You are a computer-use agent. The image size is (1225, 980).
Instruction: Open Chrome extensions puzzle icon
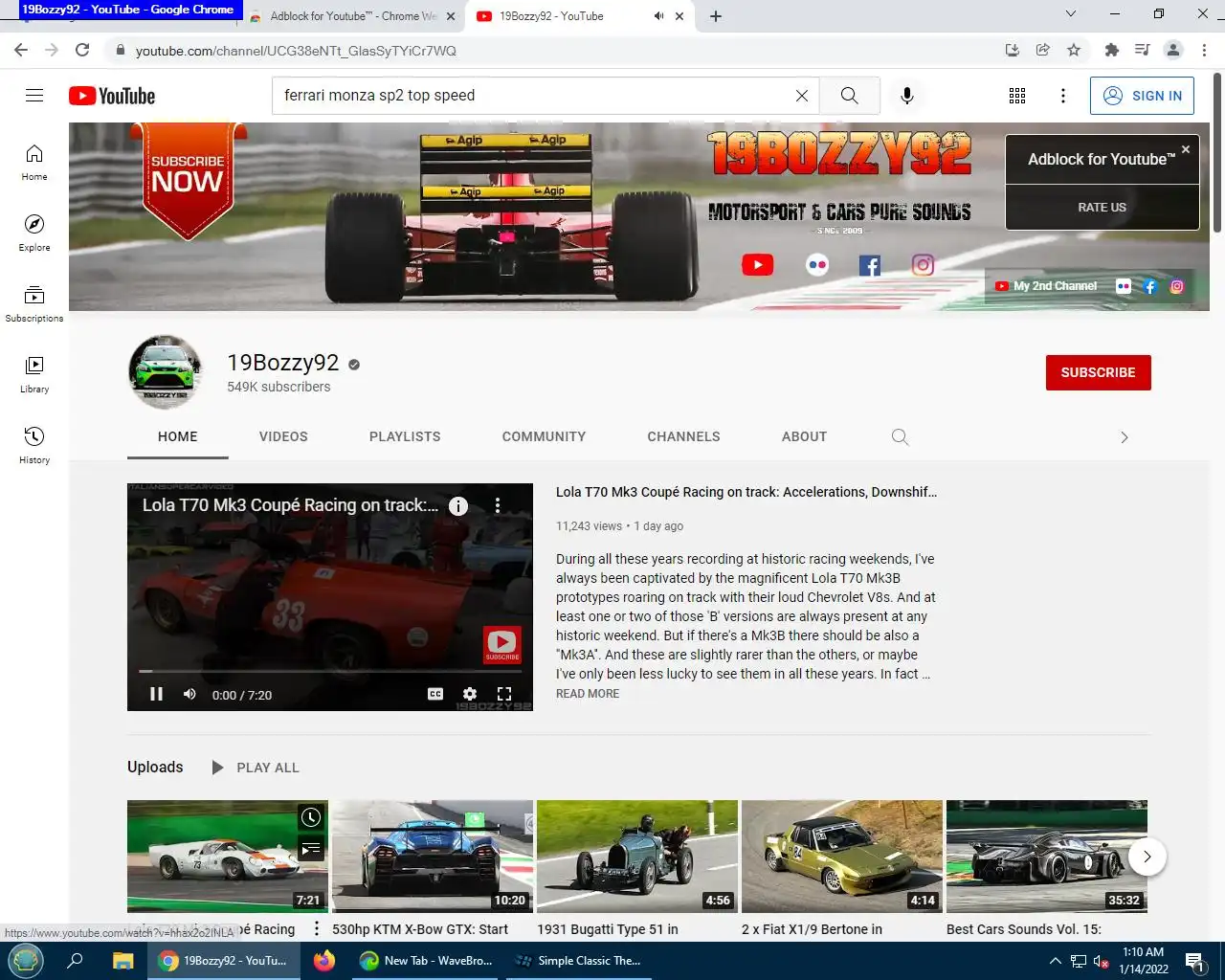[1111, 50]
